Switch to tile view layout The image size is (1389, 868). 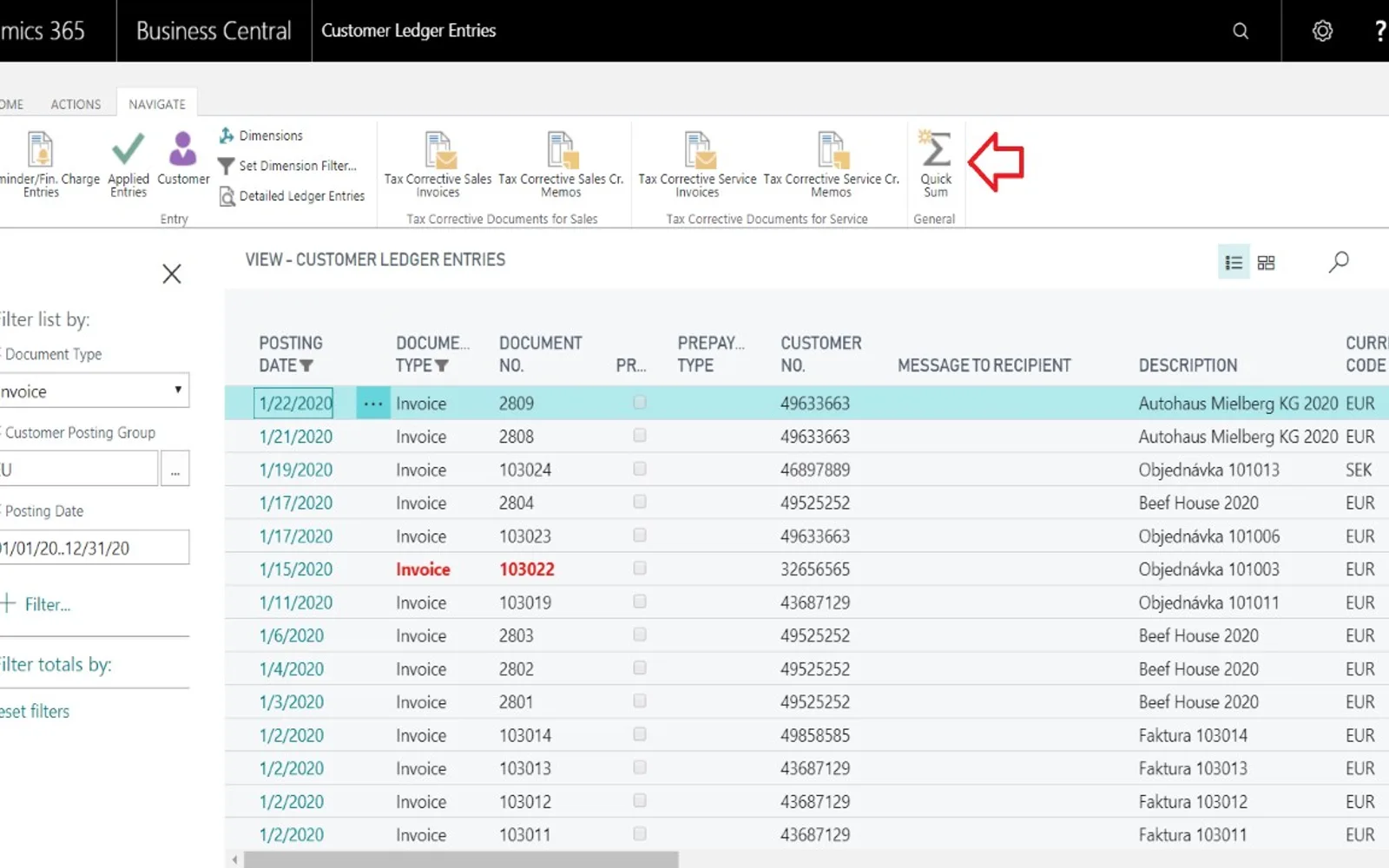(1266, 262)
